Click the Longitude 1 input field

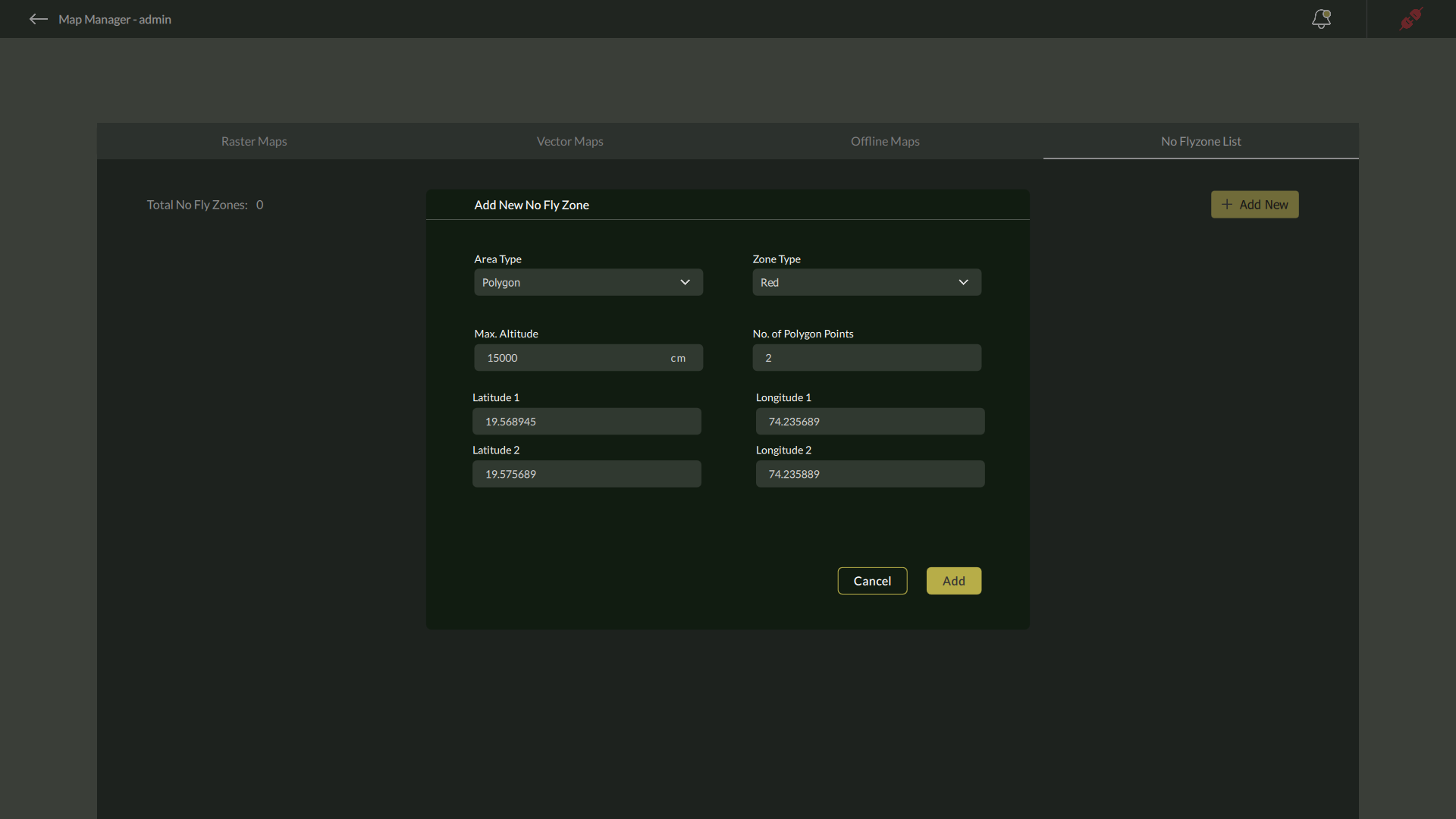point(871,422)
